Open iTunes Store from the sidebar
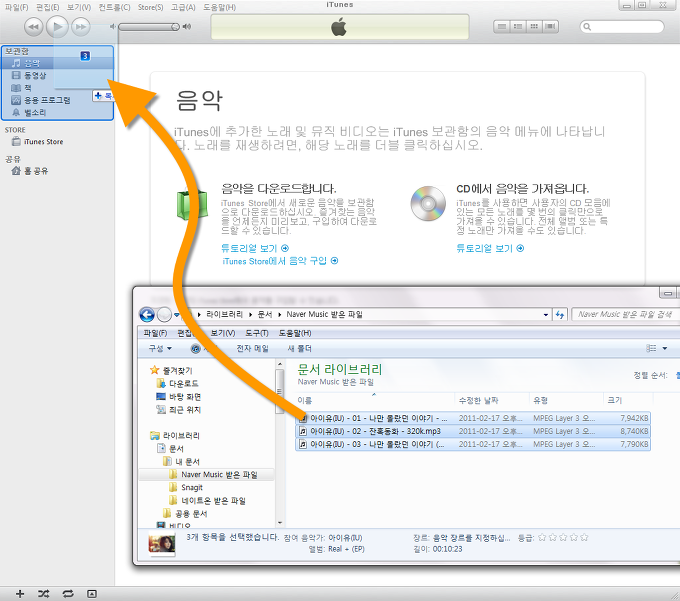 (x=38, y=142)
